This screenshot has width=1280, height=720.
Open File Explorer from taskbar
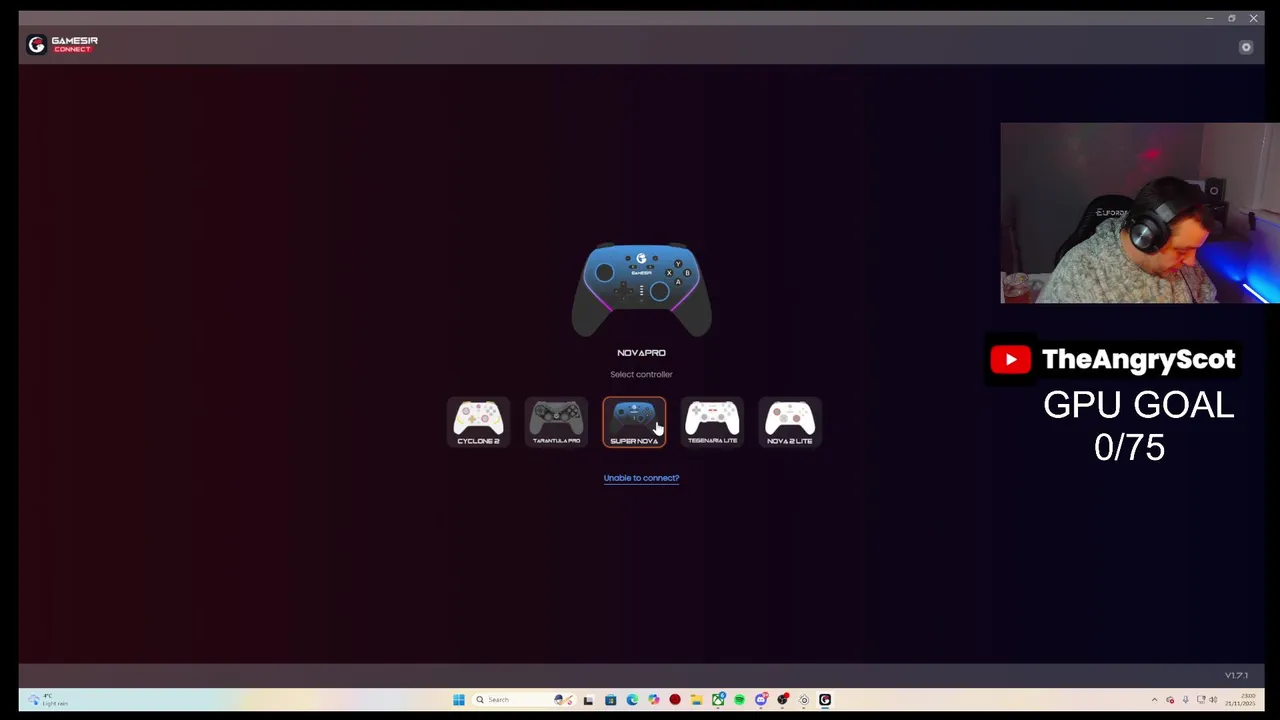(696, 700)
